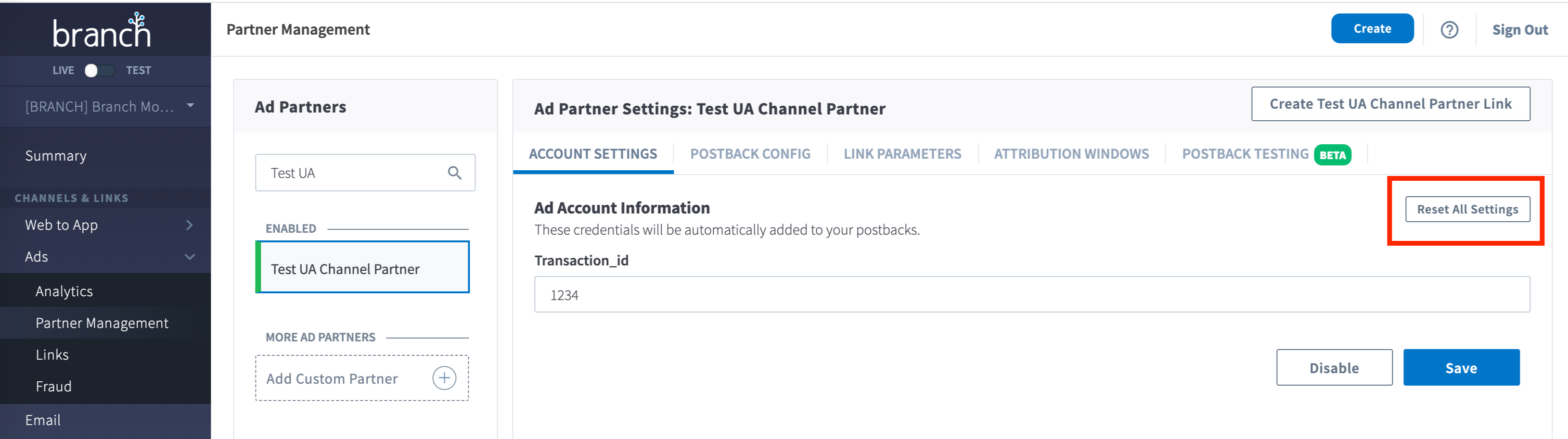Viewport: 1568px width, 439px height.
Task: Open Email in the sidebar
Action: [x=43, y=420]
